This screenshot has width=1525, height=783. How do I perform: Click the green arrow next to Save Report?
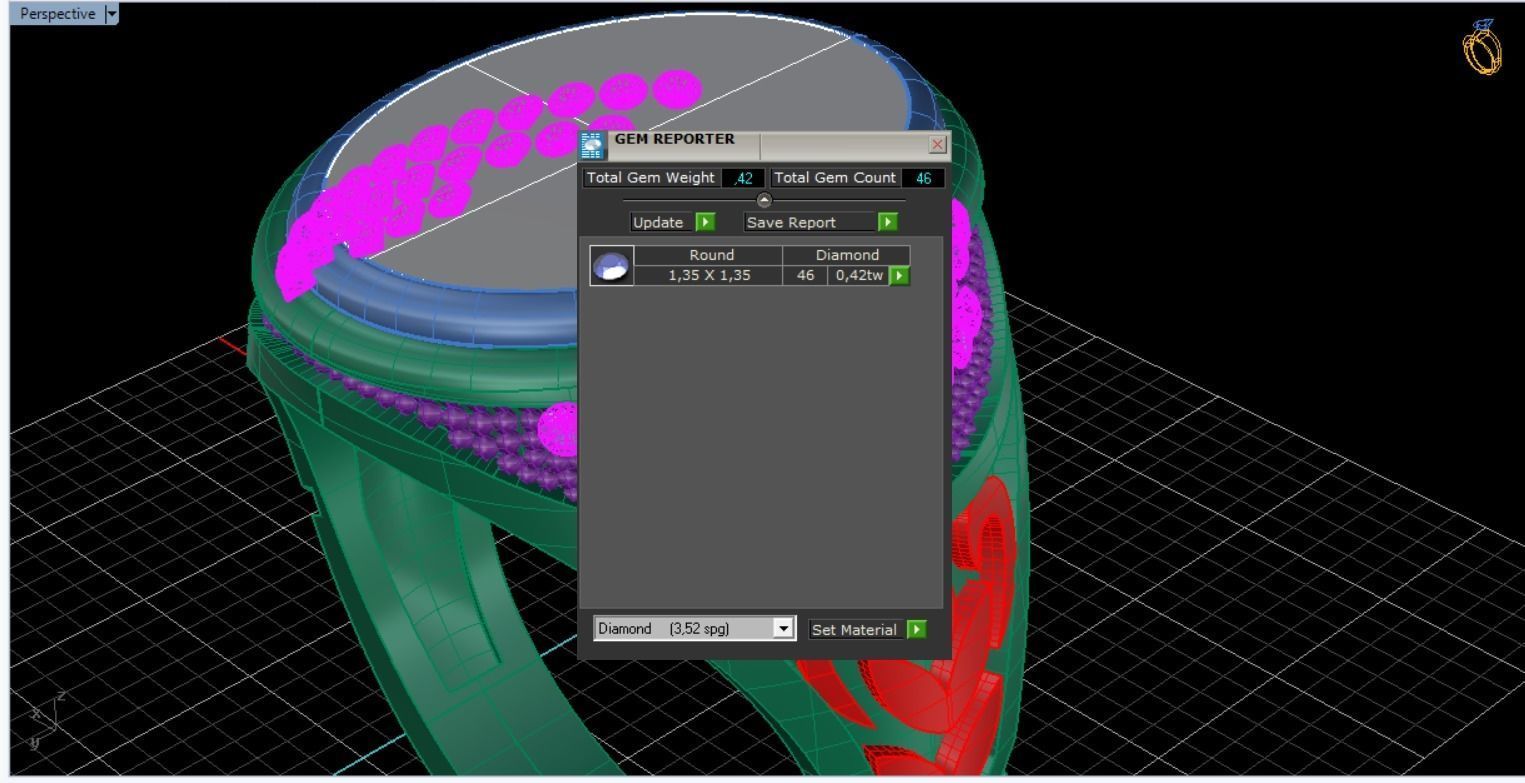[x=888, y=222]
